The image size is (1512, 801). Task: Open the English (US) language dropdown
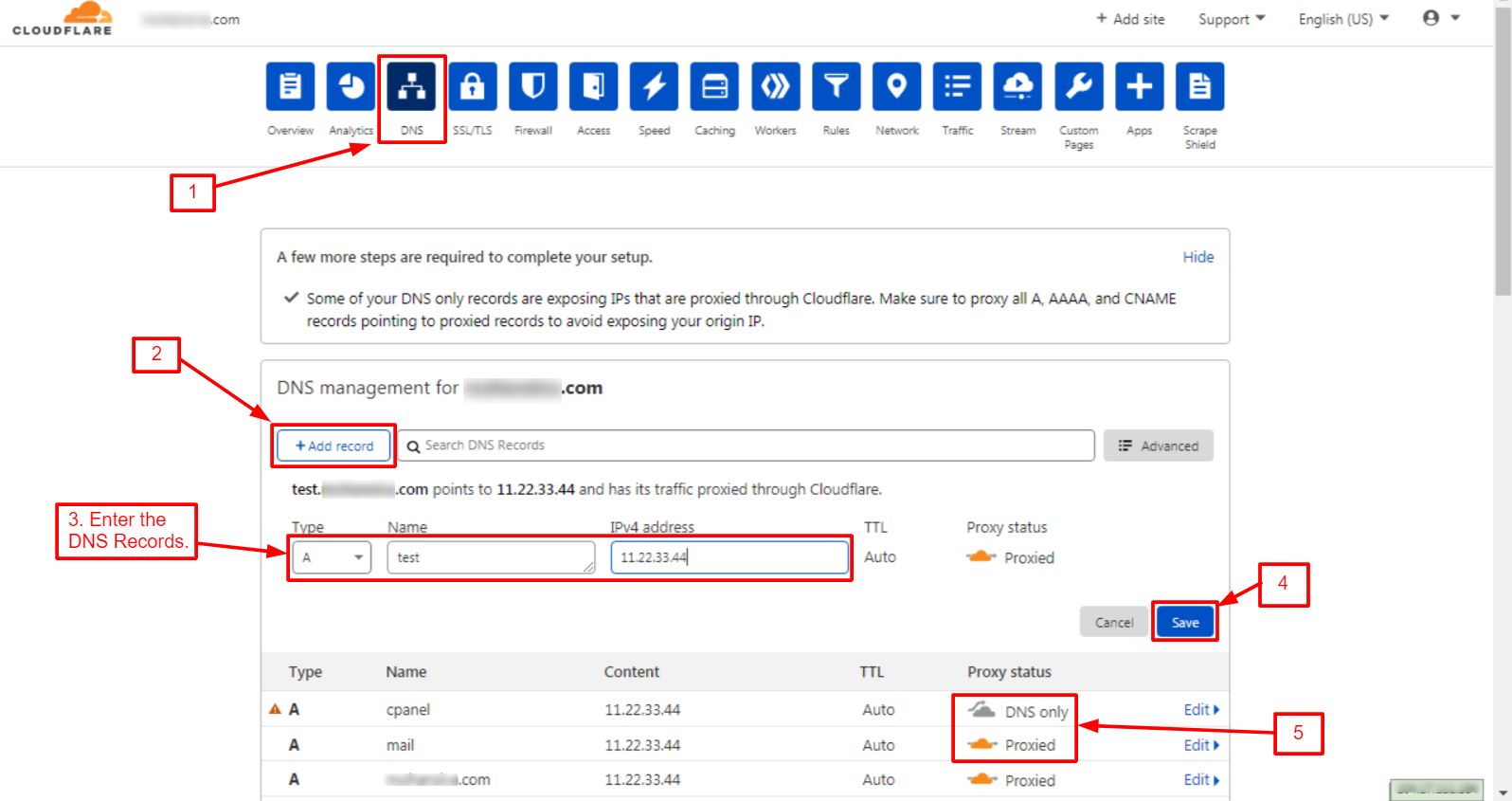(1342, 19)
